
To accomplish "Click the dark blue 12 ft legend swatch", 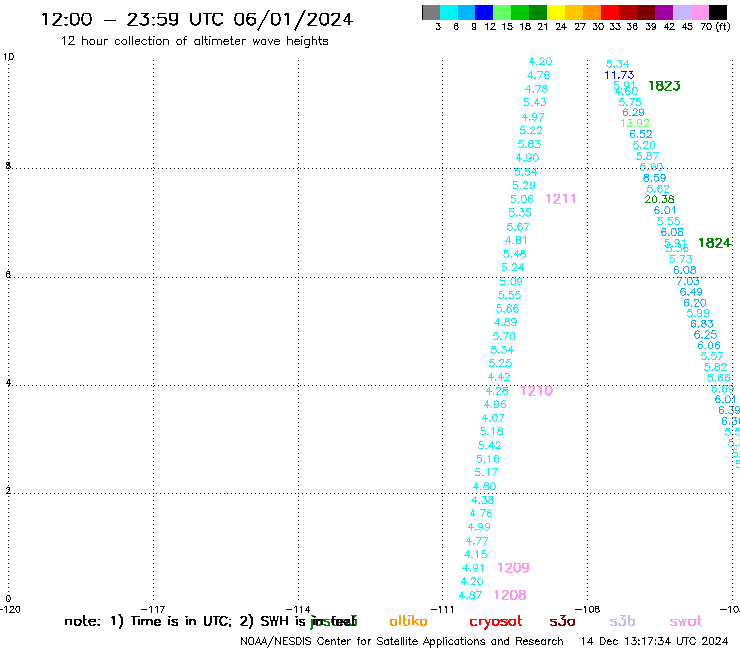I will [x=484, y=12].
